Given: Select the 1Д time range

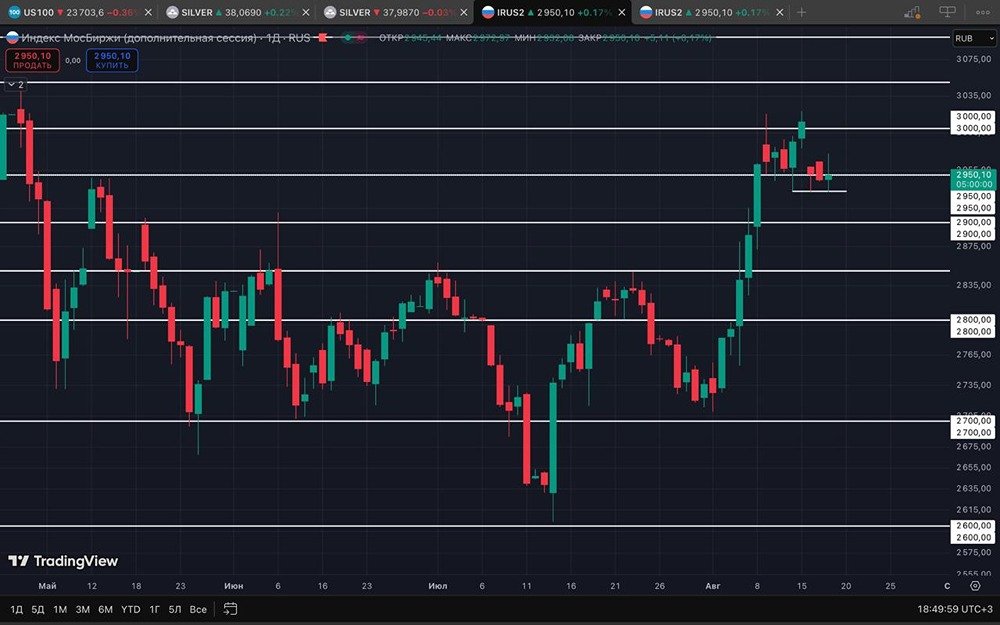Looking at the screenshot, I should [17, 609].
